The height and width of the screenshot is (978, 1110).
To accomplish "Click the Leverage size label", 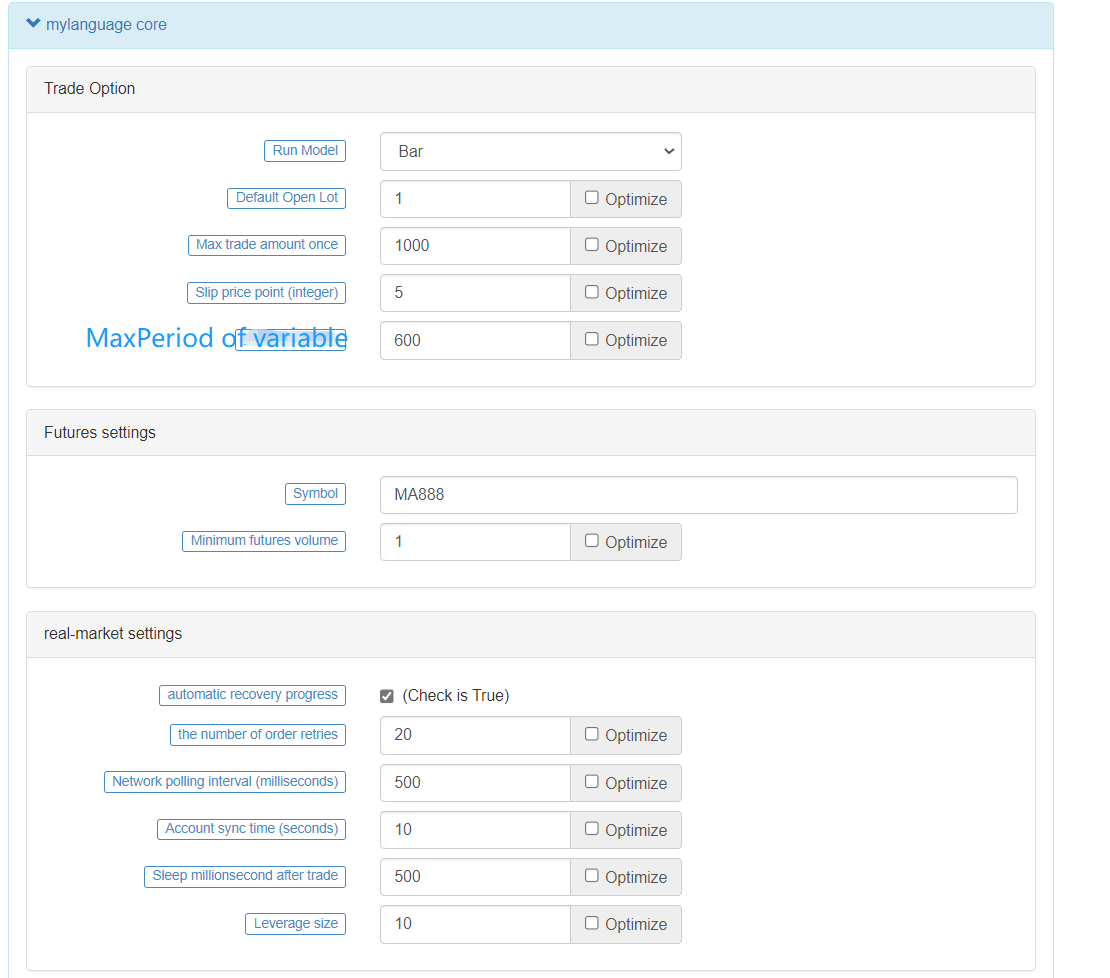I will pos(295,923).
